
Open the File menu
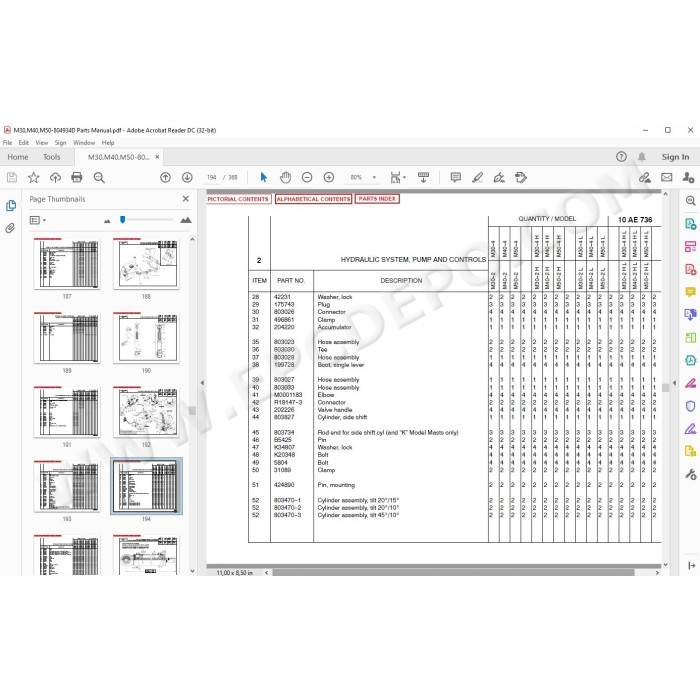7,143
